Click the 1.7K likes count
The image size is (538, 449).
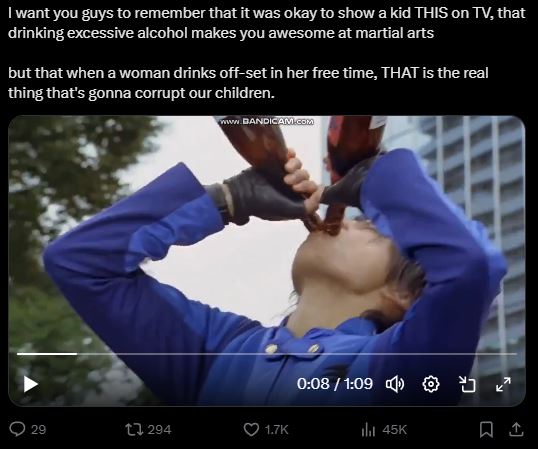276,429
